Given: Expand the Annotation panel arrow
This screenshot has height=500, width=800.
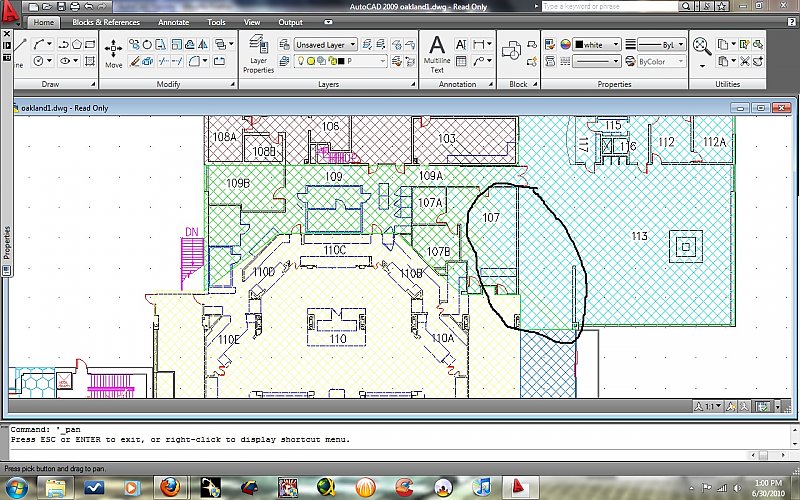Looking at the screenshot, I should [491, 84].
